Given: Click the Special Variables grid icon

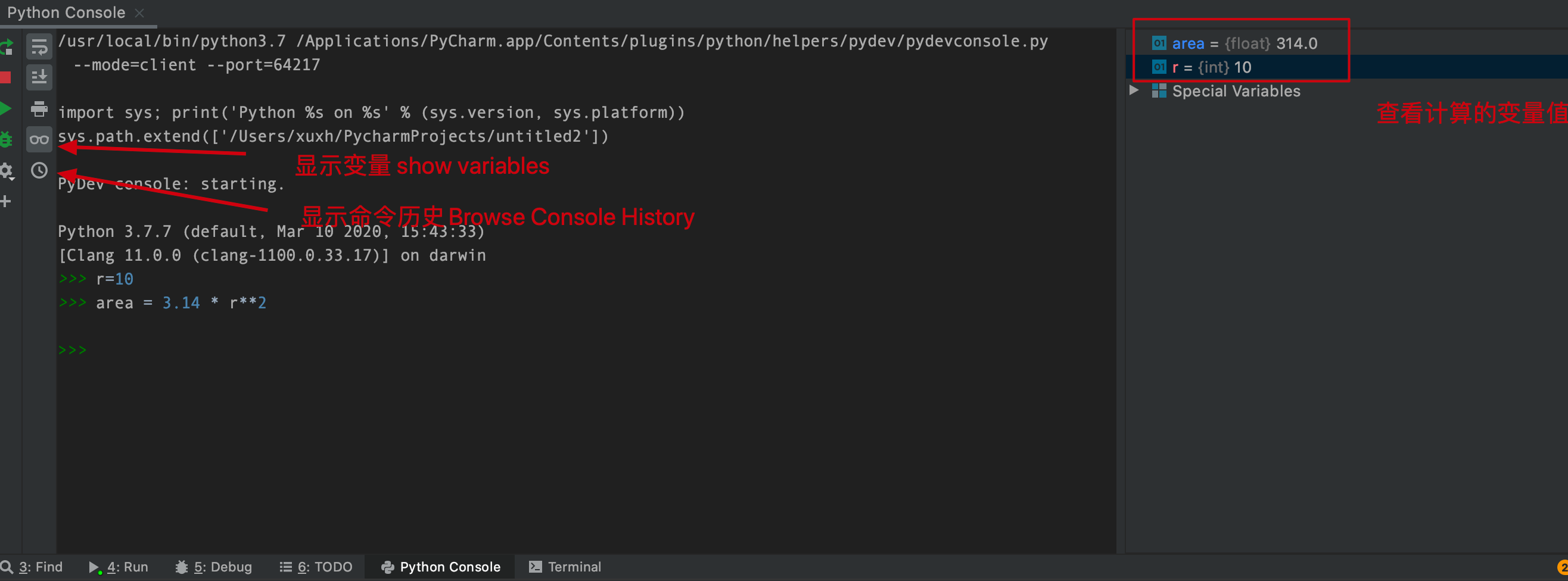Looking at the screenshot, I should pyautogui.click(x=1159, y=90).
